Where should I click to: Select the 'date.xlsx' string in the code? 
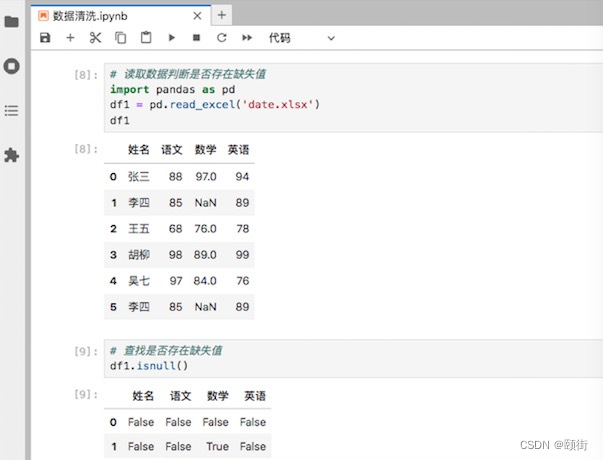pos(277,105)
